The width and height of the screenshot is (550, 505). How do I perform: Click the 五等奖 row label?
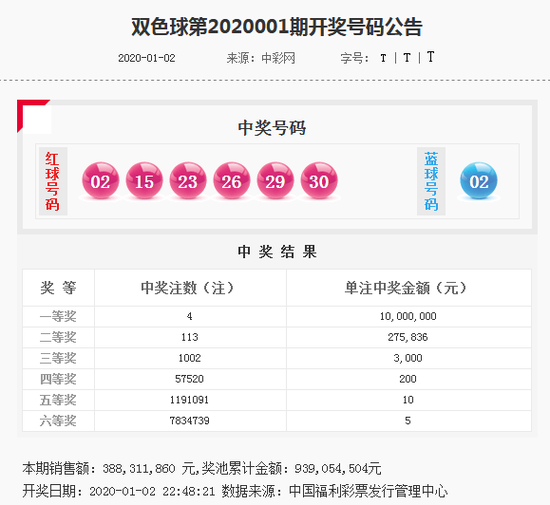pos(58,400)
